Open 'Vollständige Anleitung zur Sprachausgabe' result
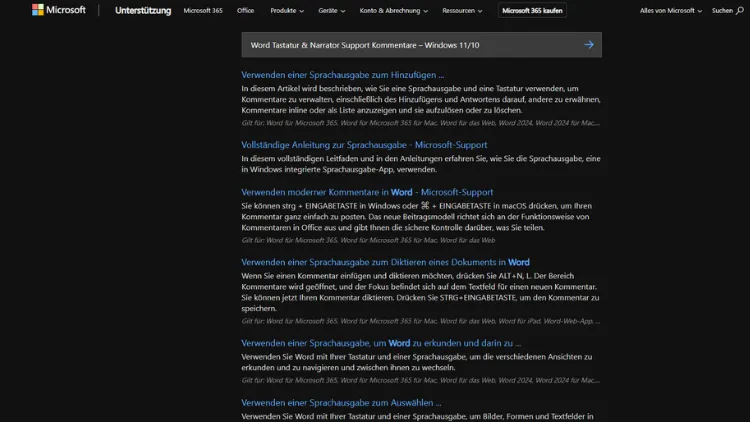Image resolution: width=750 pixels, height=422 pixels. [364, 144]
